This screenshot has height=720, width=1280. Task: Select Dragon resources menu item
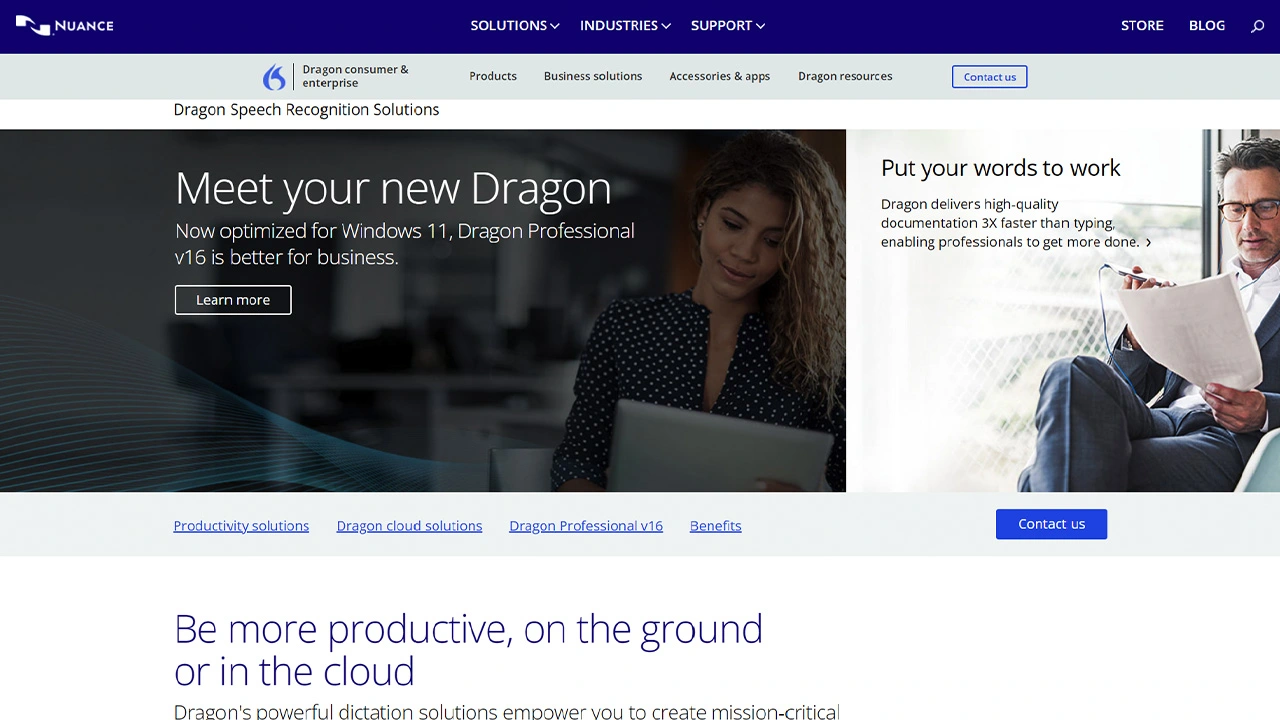(845, 76)
